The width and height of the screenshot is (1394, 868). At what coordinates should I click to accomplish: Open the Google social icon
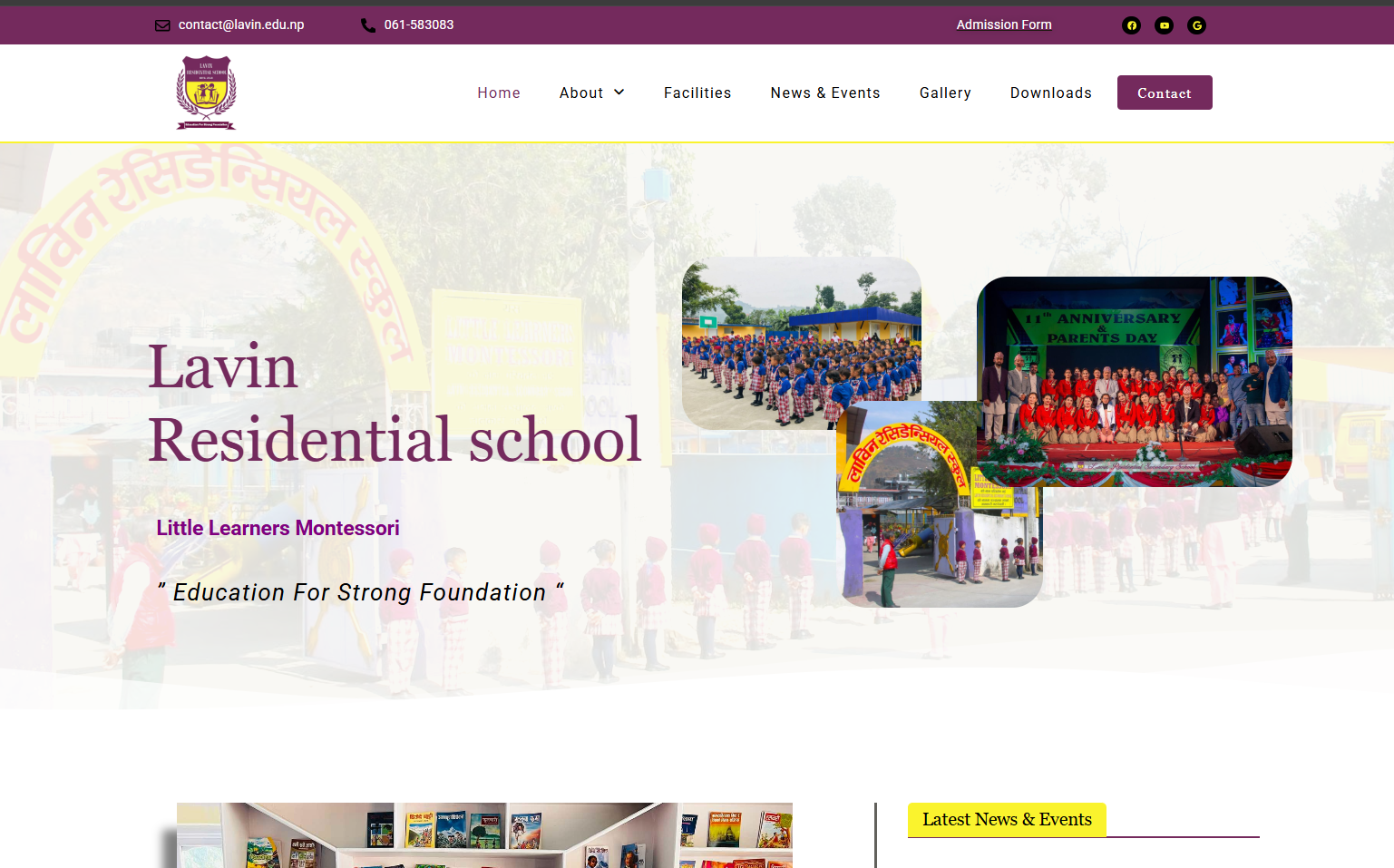coord(1196,25)
